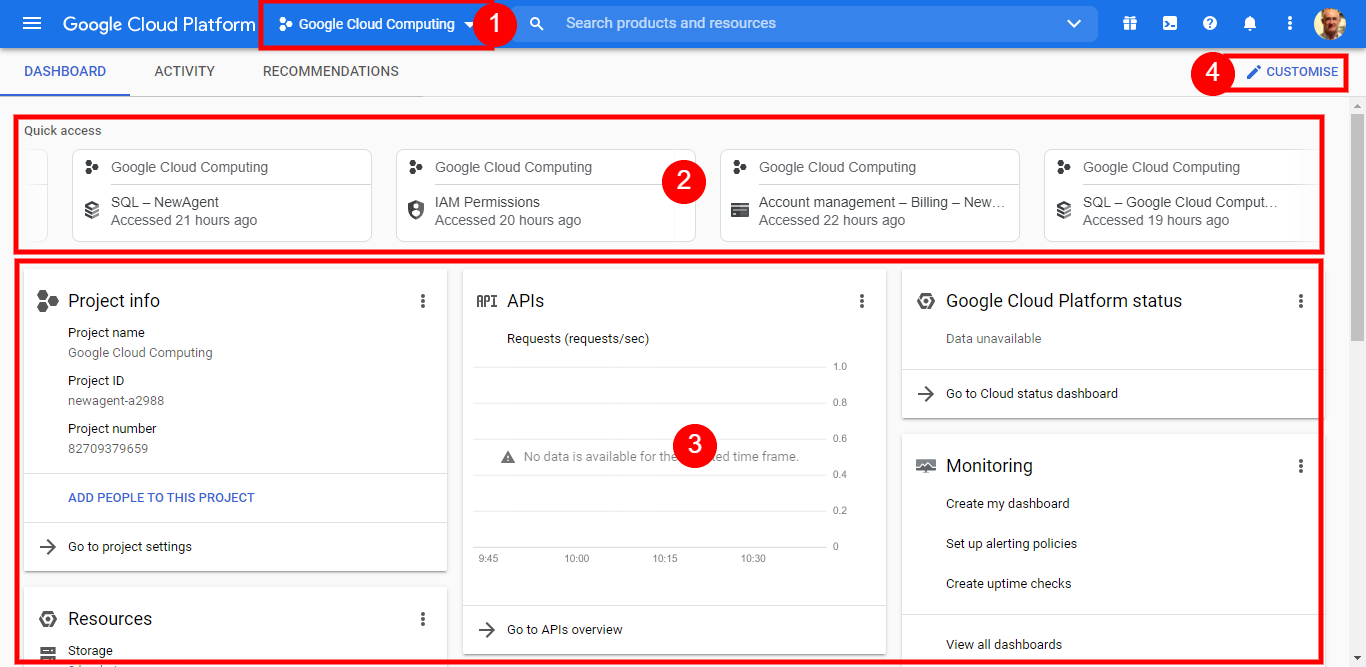Click the user account avatar
This screenshot has height=667, width=1366.
(x=1330, y=23)
